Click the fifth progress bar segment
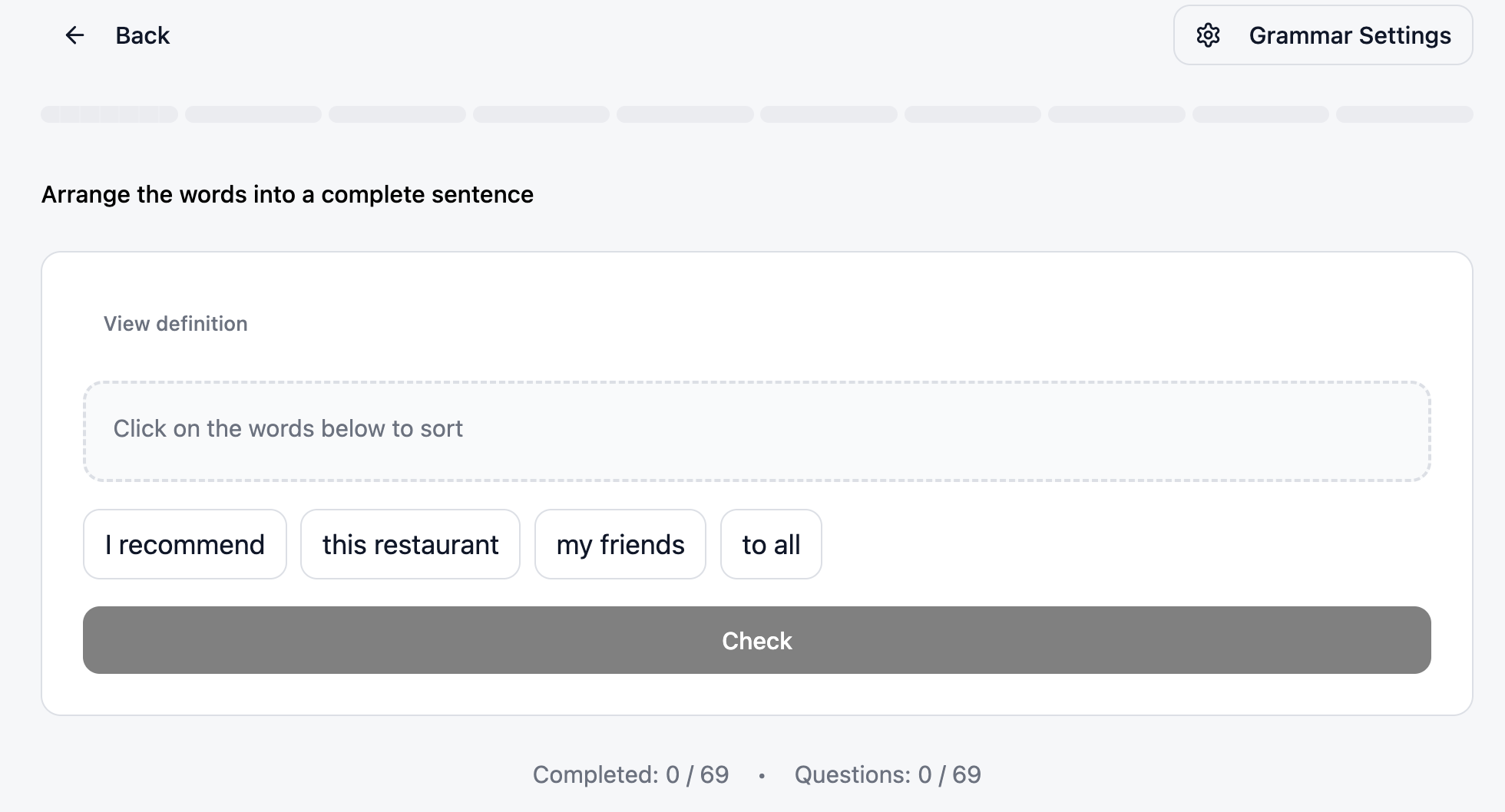The height and width of the screenshot is (812, 1505). [x=685, y=114]
